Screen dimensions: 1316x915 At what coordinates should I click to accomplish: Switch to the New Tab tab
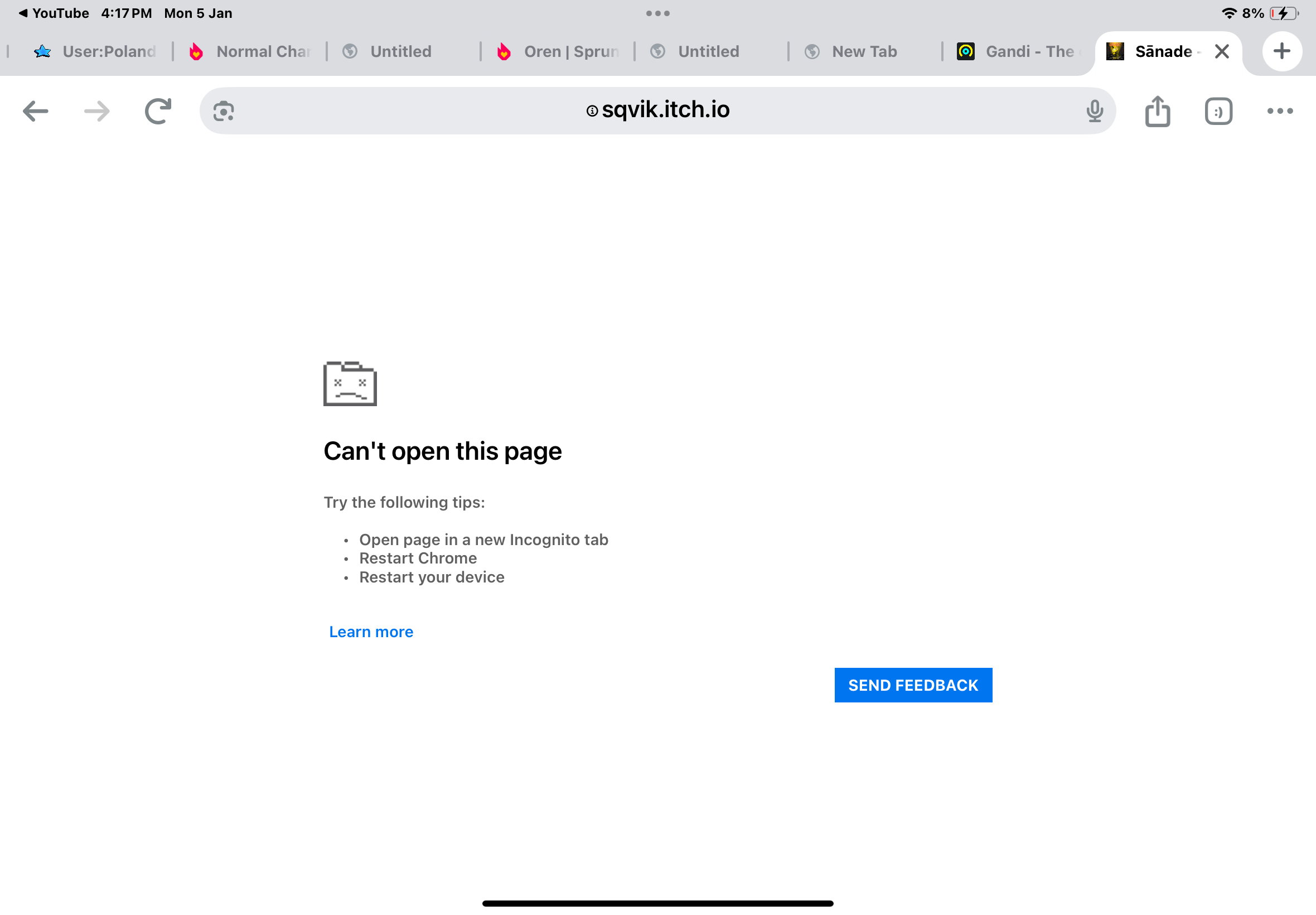pyautogui.click(x=864, y=51)
